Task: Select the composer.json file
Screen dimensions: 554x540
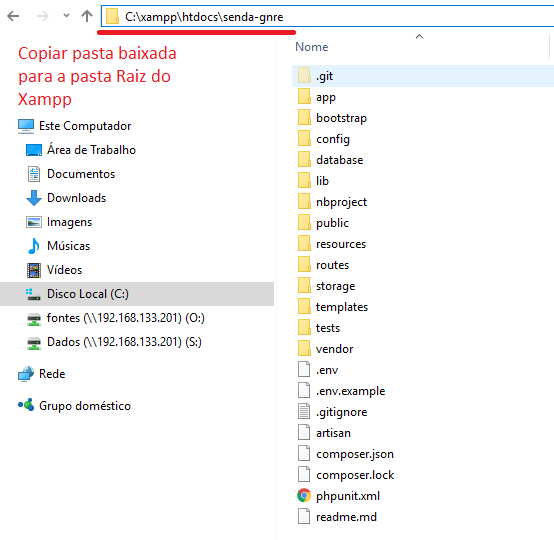Action: 346,454
